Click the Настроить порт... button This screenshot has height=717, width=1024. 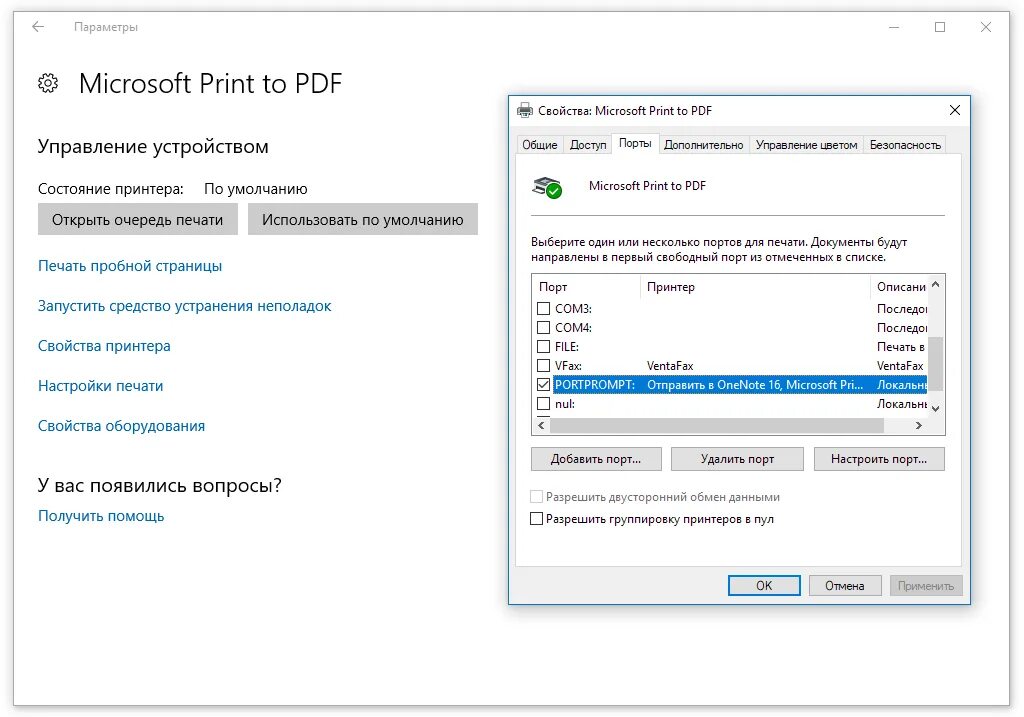tap(878, 459)
